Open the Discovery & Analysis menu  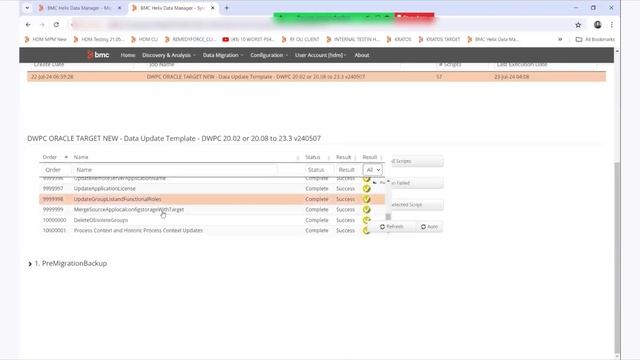[169, 55]
